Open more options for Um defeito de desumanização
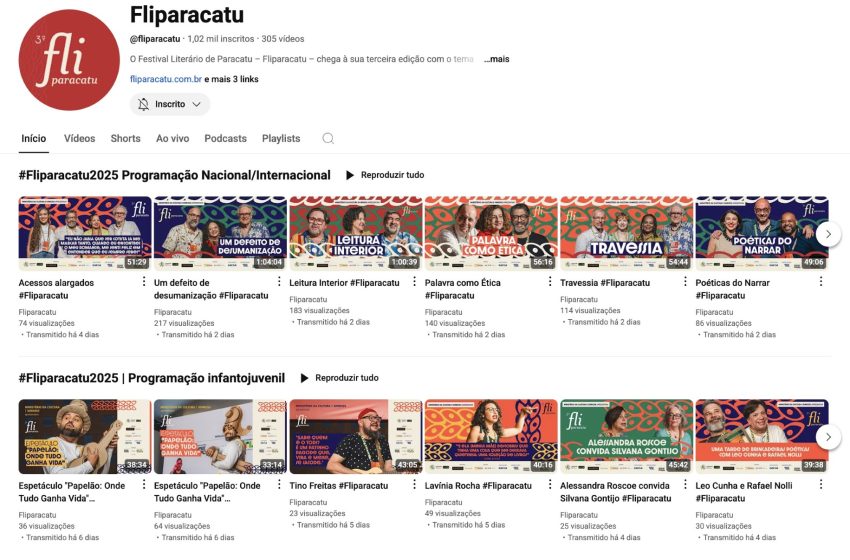Screen dimensions: 850x560 [279, 281]
